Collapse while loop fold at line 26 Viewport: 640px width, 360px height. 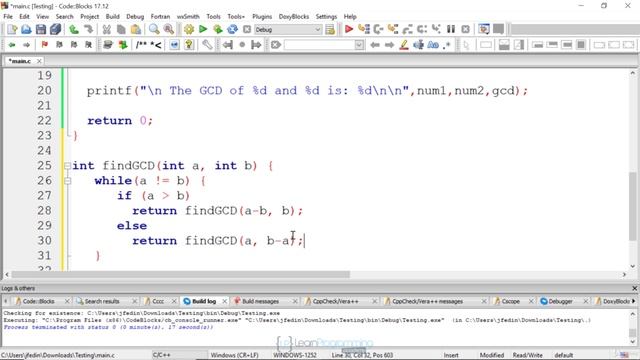[67, 181]
